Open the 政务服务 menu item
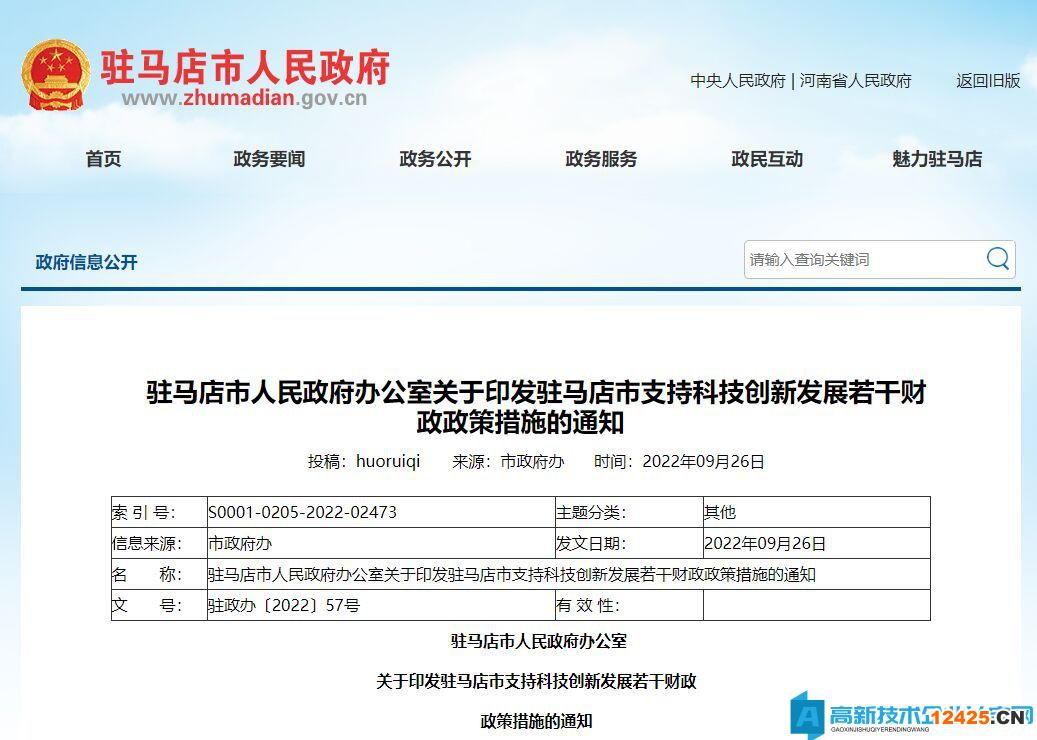Image resolution: width=1037 pixels, height=740 pixels. point(601,159)
